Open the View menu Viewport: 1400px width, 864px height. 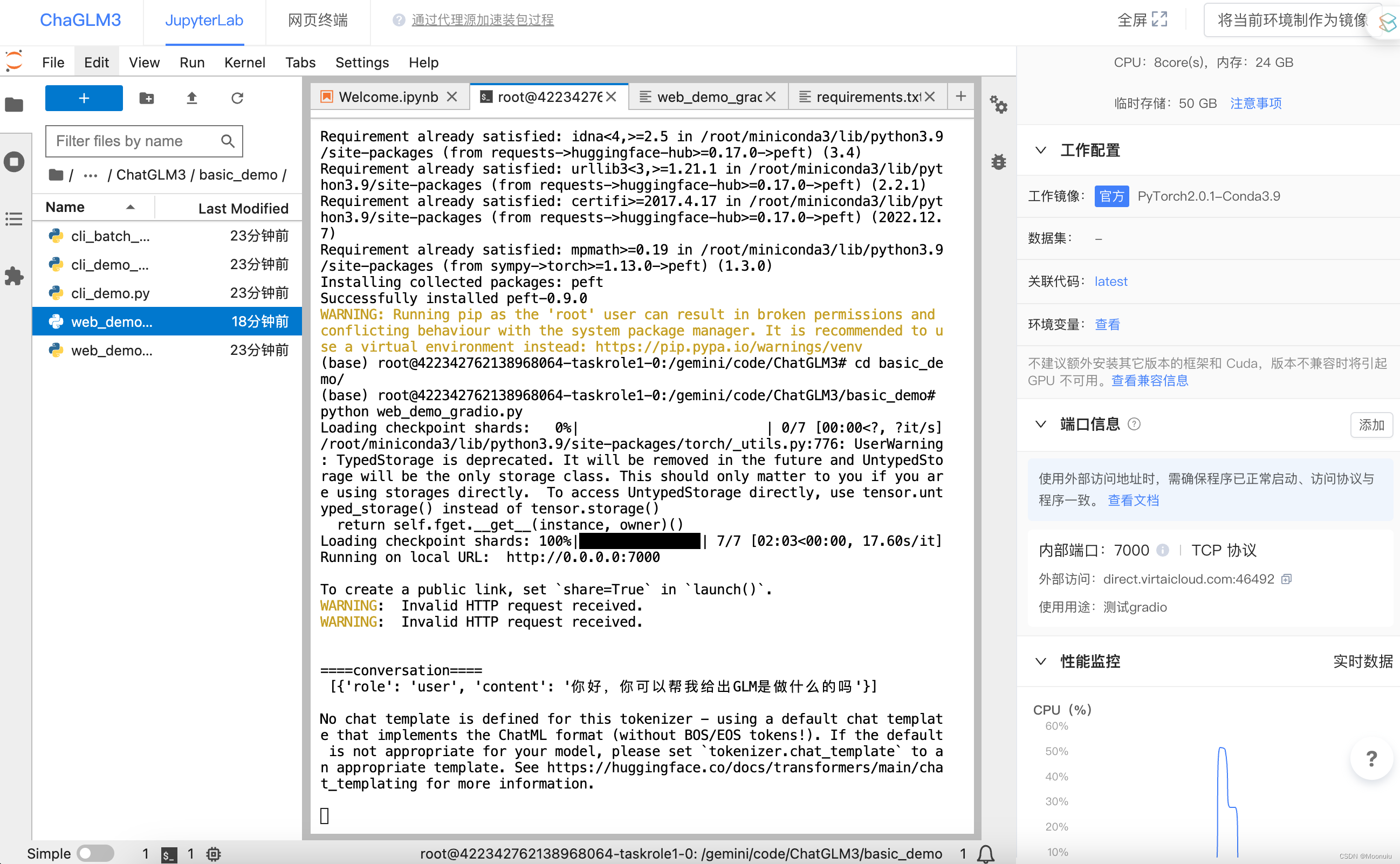point(144,62)
